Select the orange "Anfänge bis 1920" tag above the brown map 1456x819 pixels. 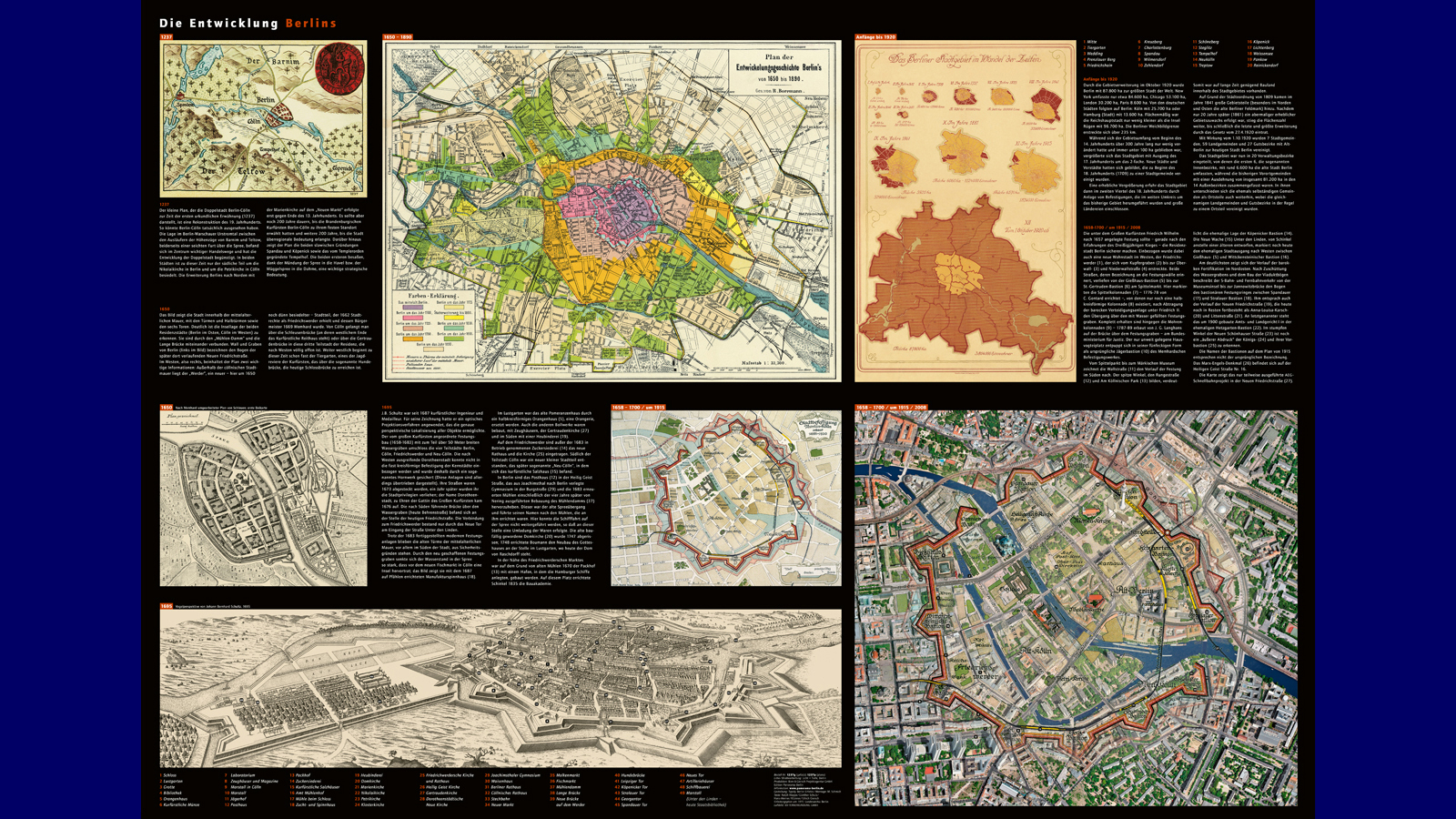(x=875, y=37)
